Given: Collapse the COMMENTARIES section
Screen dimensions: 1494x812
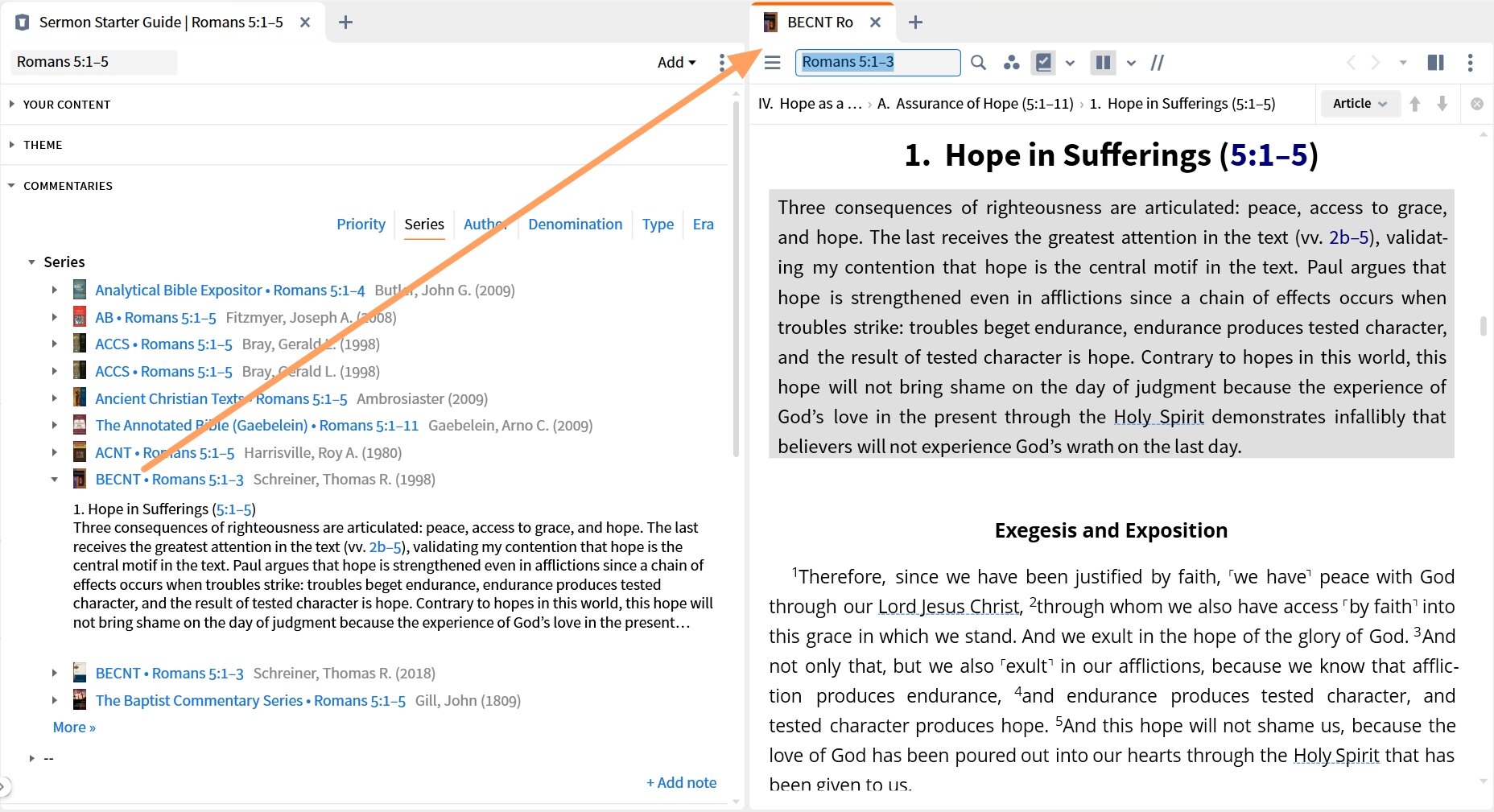Looking at the screenshot, I should pos(68,186).
